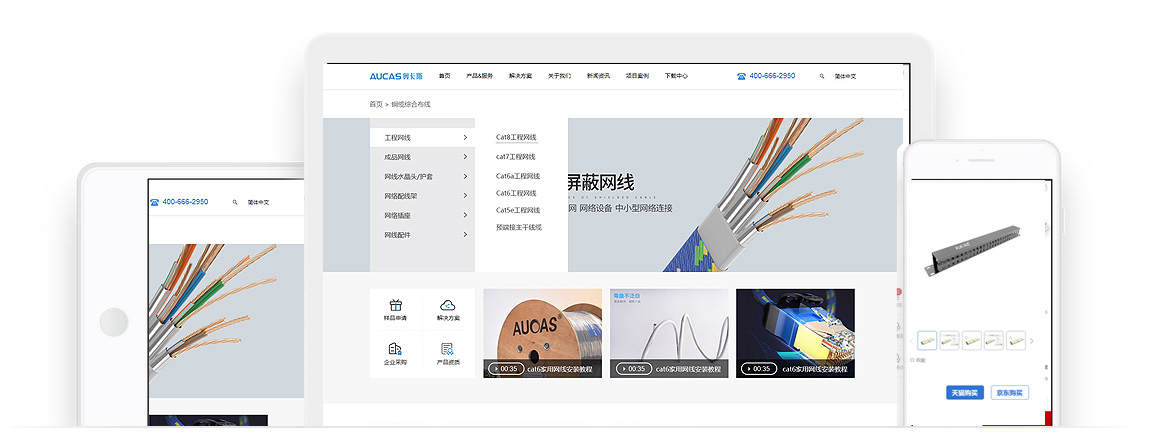The height and width of the screenshot is (433, 1165).
Task: Click the 天猫购买 blue button
Action: (x=964, y=392)
